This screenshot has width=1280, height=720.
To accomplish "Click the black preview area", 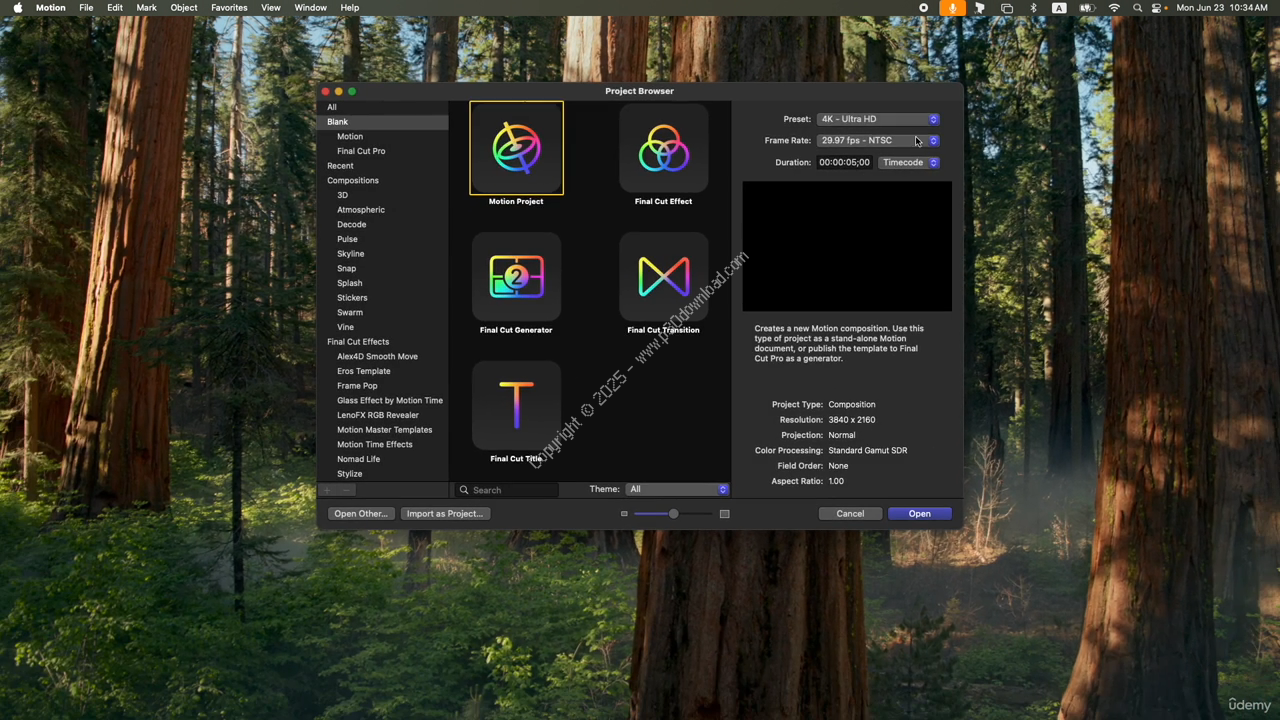I will (x=847, y=246).
